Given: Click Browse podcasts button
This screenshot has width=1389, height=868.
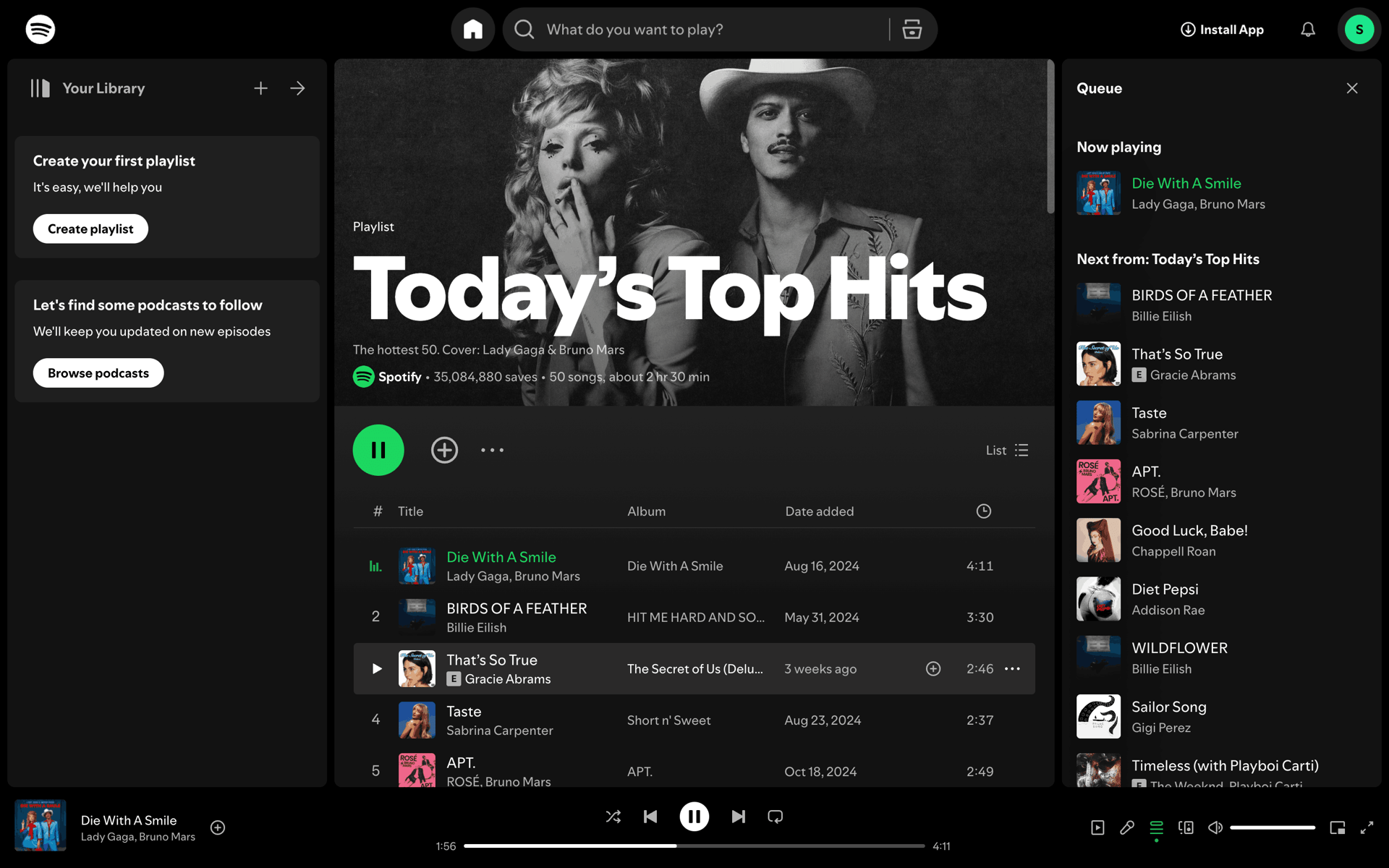Looking at the screenshot, I should (x=98, y=373).
